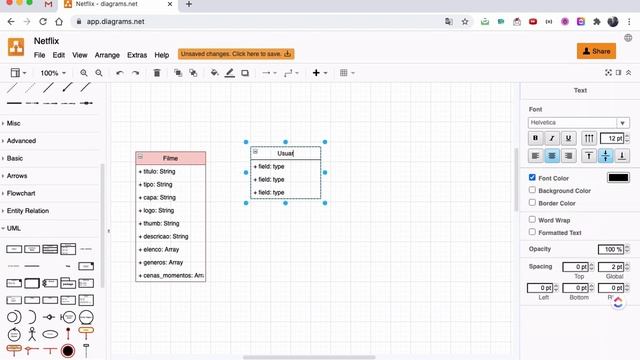Collapse the Filme class with its toggle
Viewport: 640px width, 360px height.
140,157
